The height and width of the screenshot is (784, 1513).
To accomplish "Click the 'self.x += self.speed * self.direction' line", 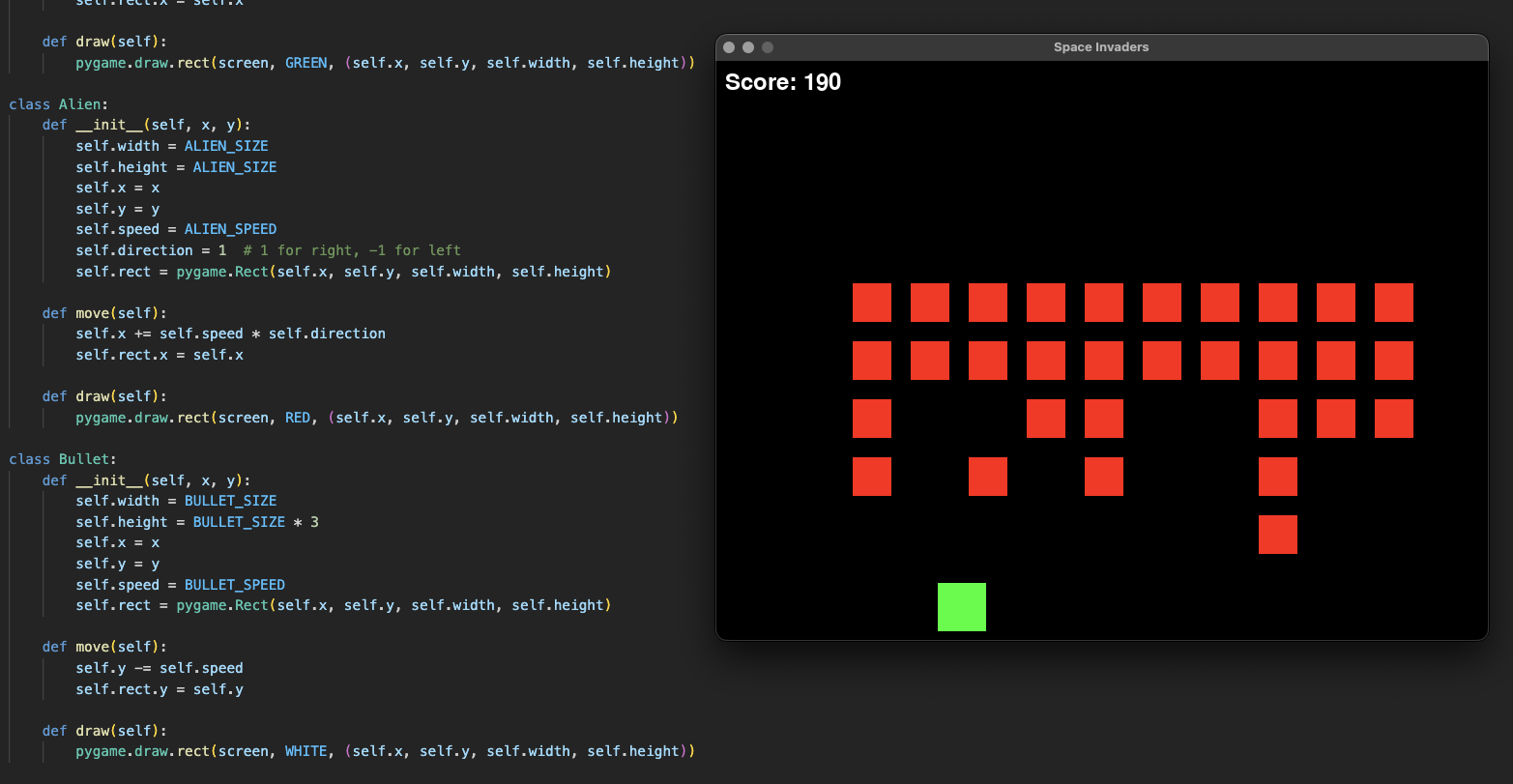I will [230, 334].
